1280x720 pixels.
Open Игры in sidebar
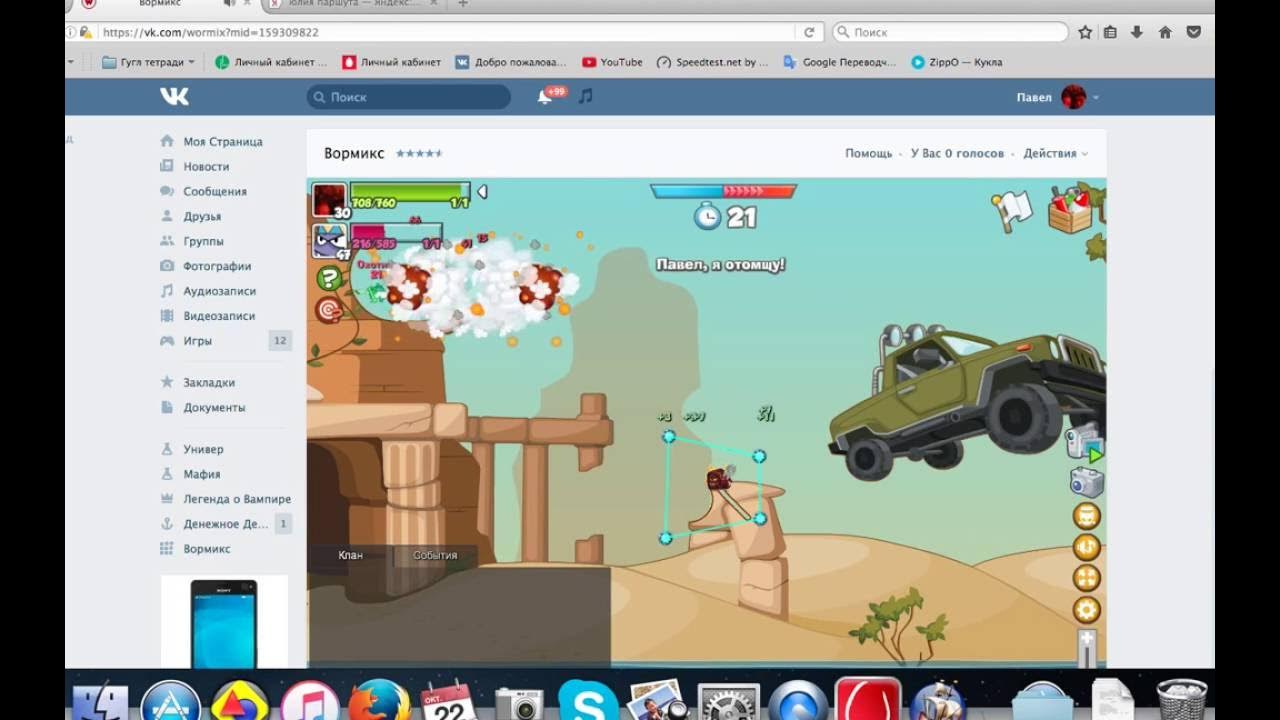tap(197, 341)
